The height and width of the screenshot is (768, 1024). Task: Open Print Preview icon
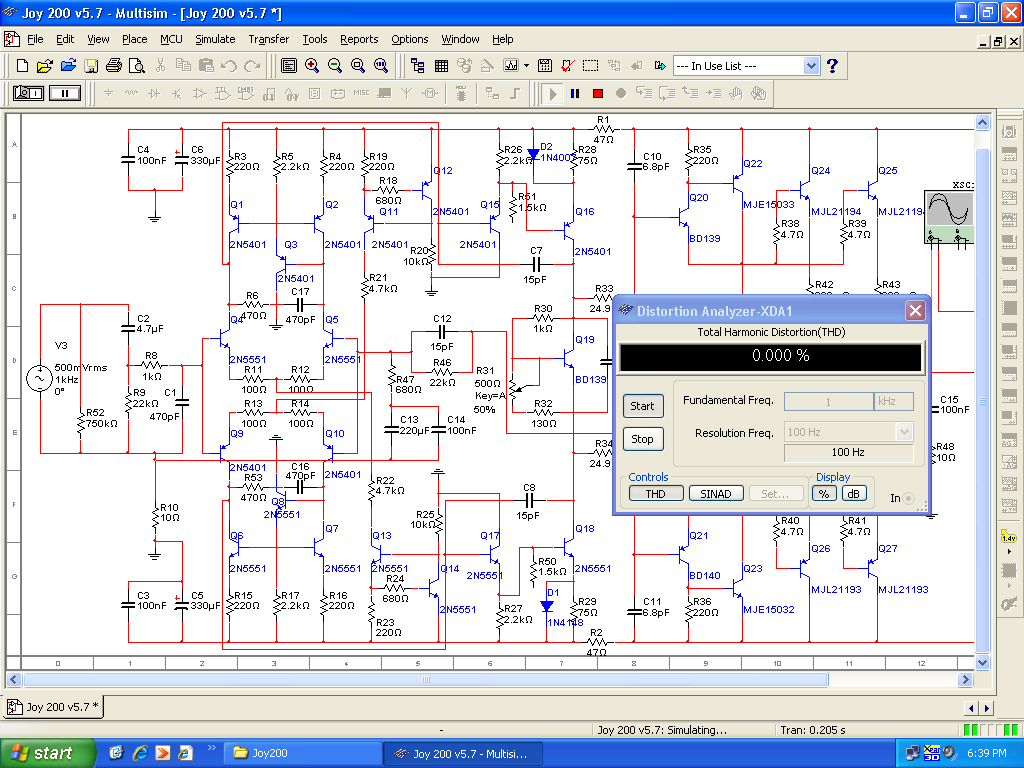tap(136, 66)
